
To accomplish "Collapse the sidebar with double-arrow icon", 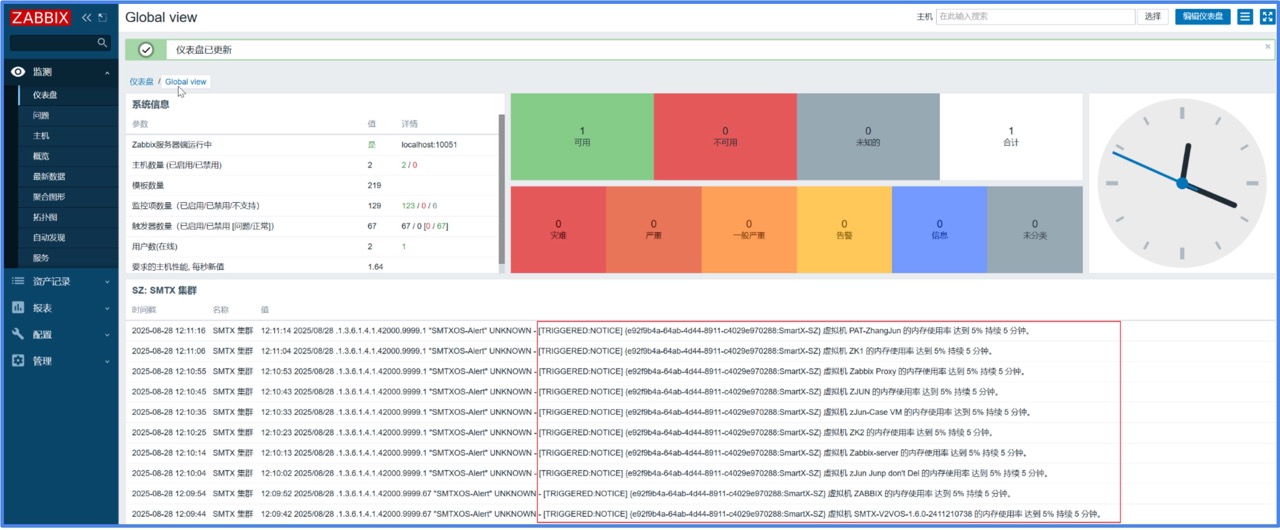I will tap(86, 17).
